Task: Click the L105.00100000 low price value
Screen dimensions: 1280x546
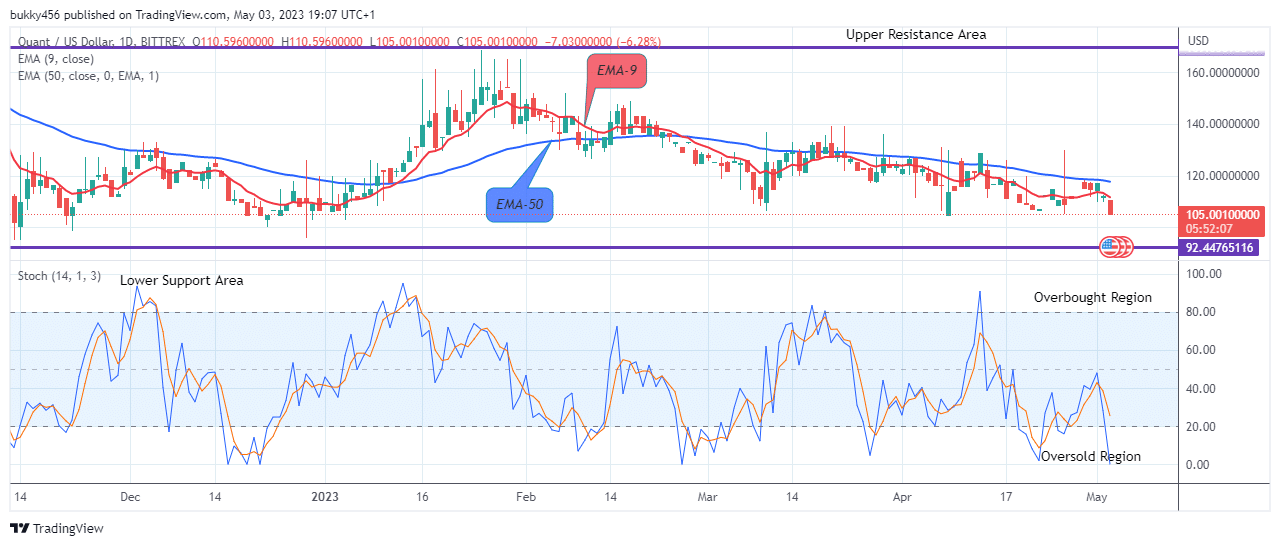Action: pos(411,41)
